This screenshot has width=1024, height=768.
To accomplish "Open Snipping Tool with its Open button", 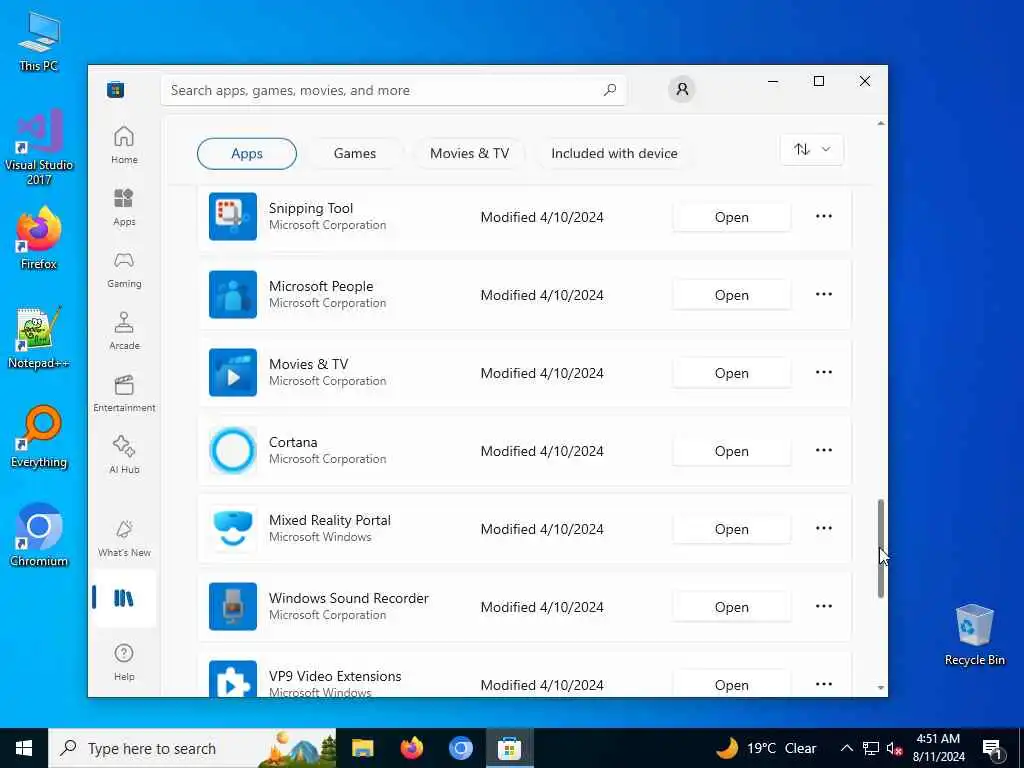I will (x=731, y=217).
